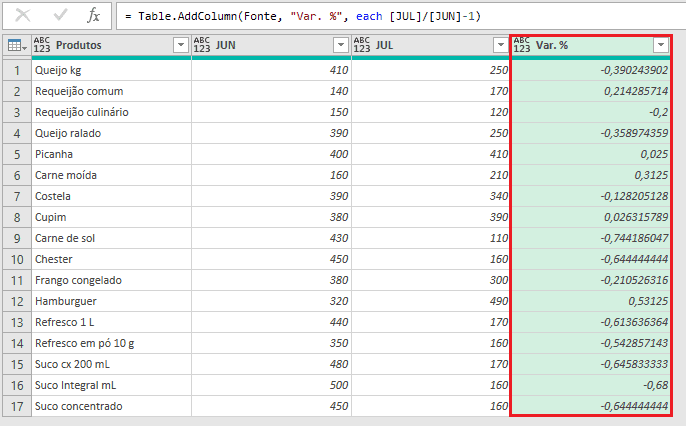The image size is (686, 426).
Task: Click Var. % value -0,744186047
Action: point(591,238)
